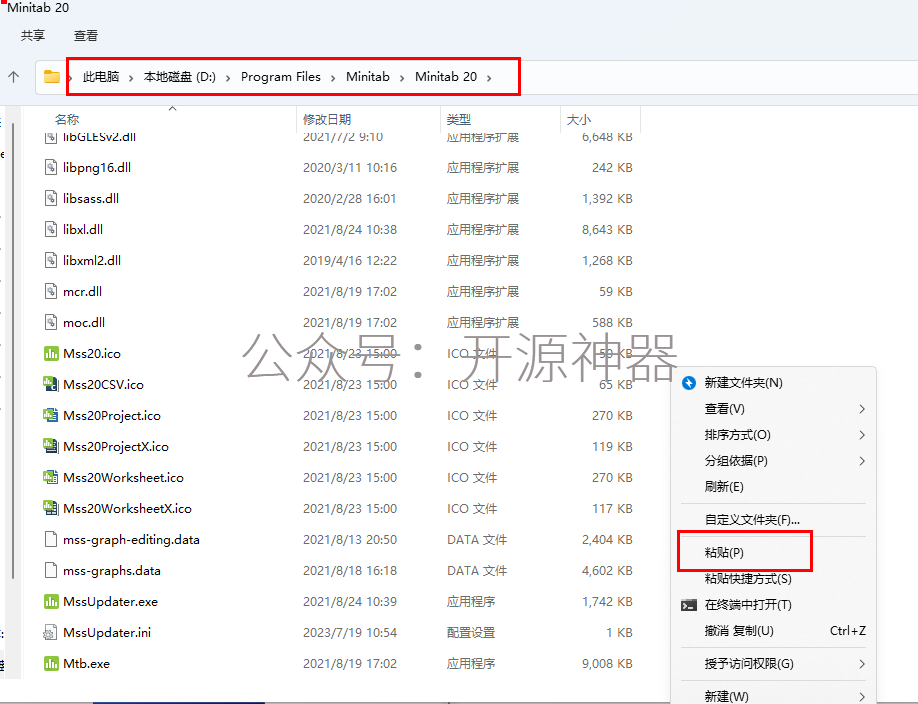918x704 pixels.
Task: Select the Mss20ProjectX.ico file icon
Action: click(51, 447)
